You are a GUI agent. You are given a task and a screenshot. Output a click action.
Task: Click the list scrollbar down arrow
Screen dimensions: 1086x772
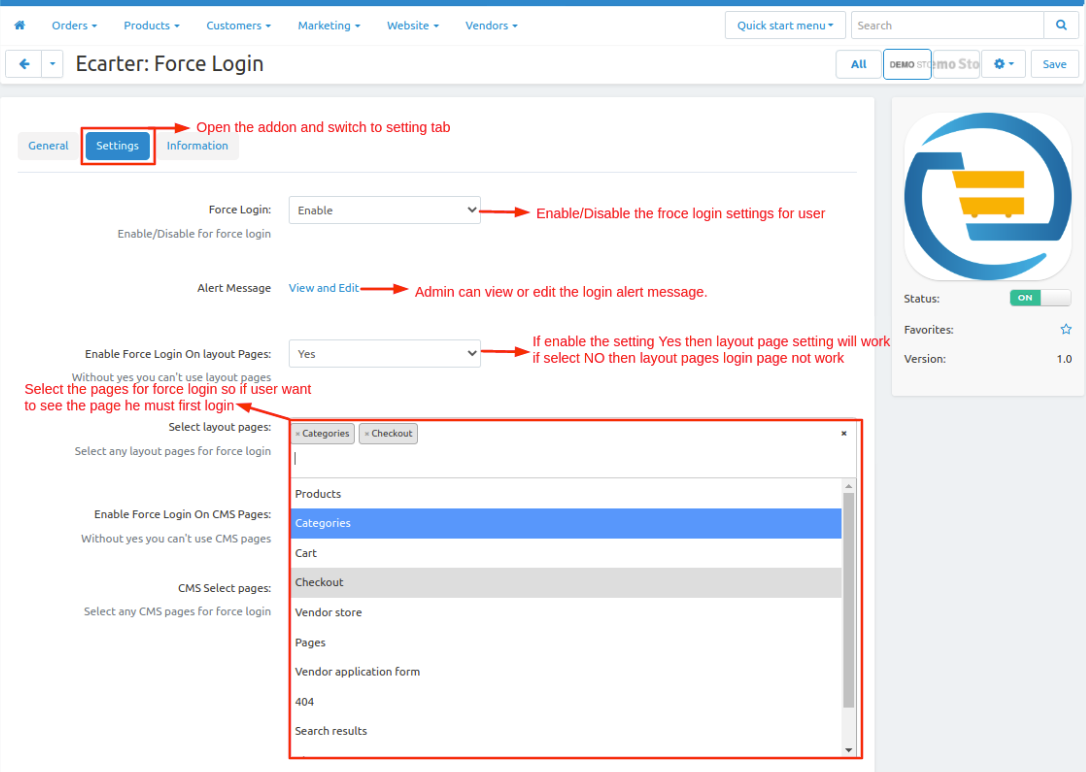848,750
